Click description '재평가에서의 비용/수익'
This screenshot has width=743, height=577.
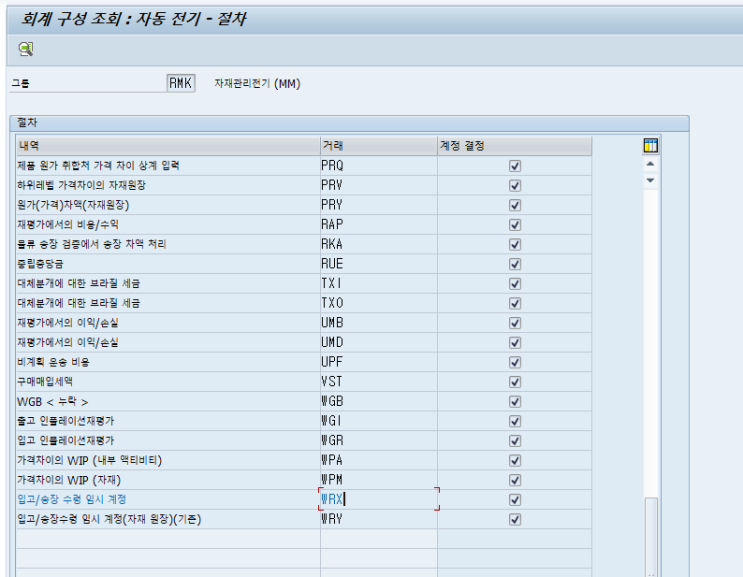(x=68, y=225)
